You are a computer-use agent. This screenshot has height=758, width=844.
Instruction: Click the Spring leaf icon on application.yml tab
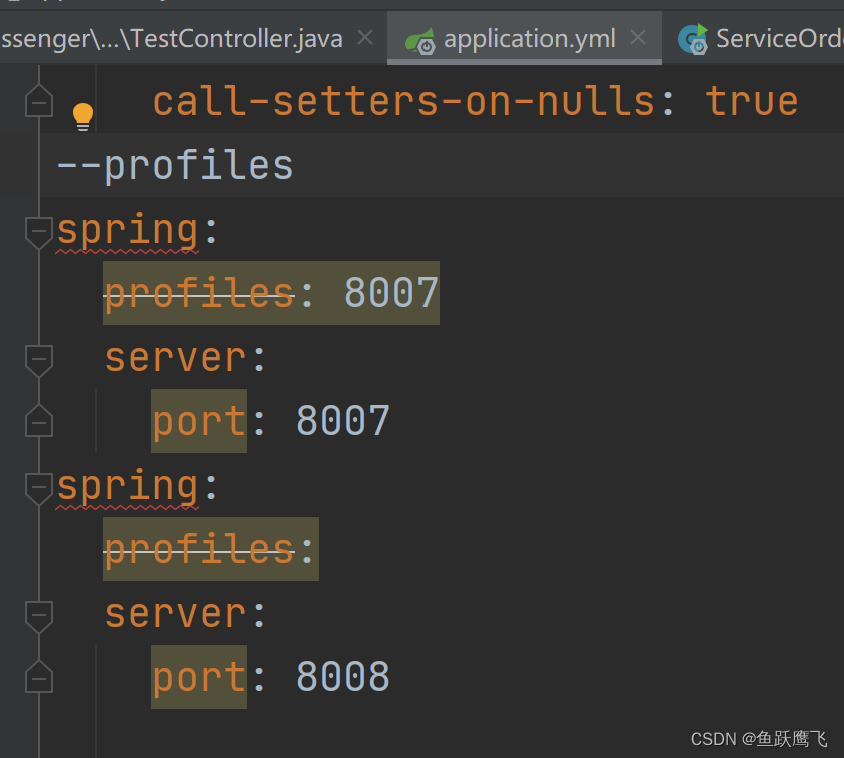pos(420,38)
